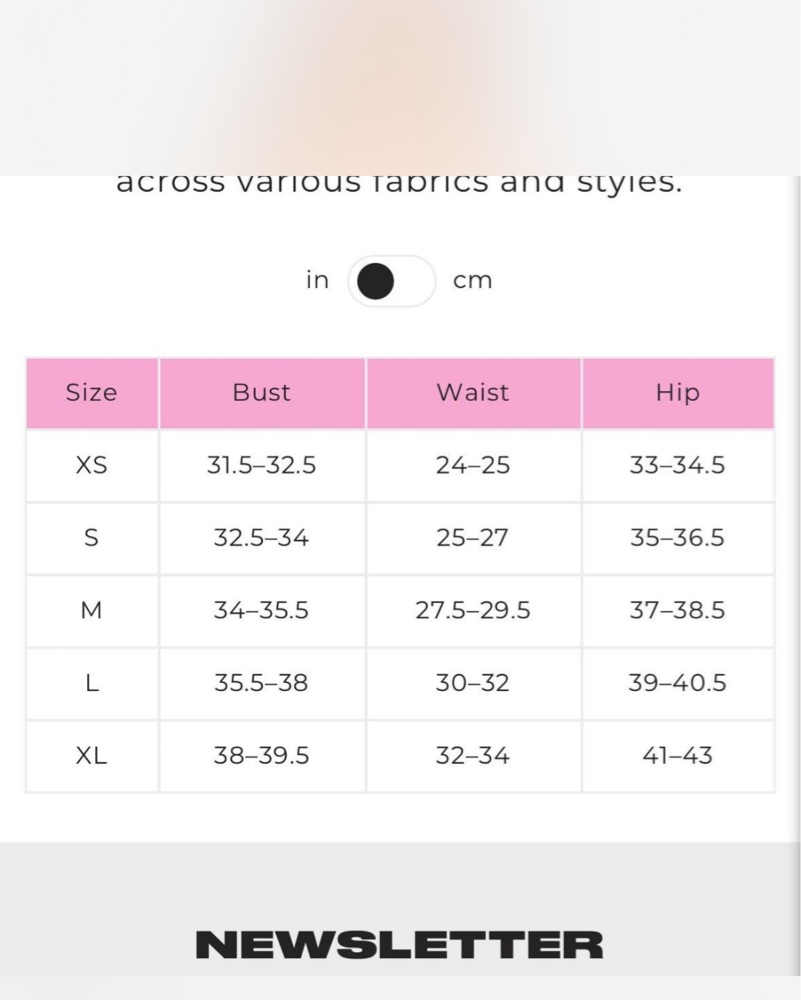Select the M size row label

click(x=92, y=611)
